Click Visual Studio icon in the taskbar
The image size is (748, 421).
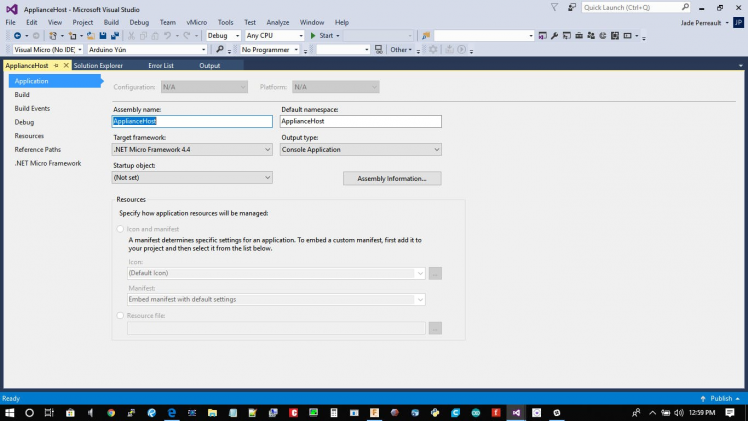[x=516, y=412]
